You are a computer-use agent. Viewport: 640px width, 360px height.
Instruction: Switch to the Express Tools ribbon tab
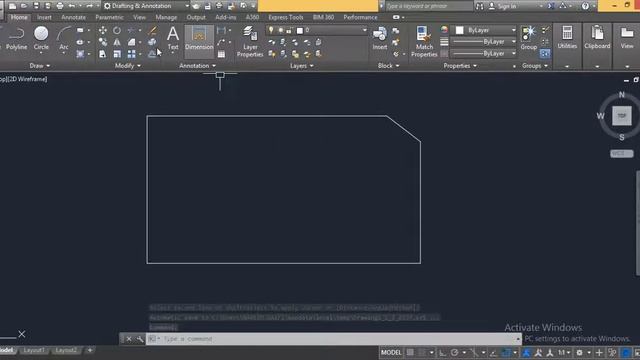pos(286,17)
